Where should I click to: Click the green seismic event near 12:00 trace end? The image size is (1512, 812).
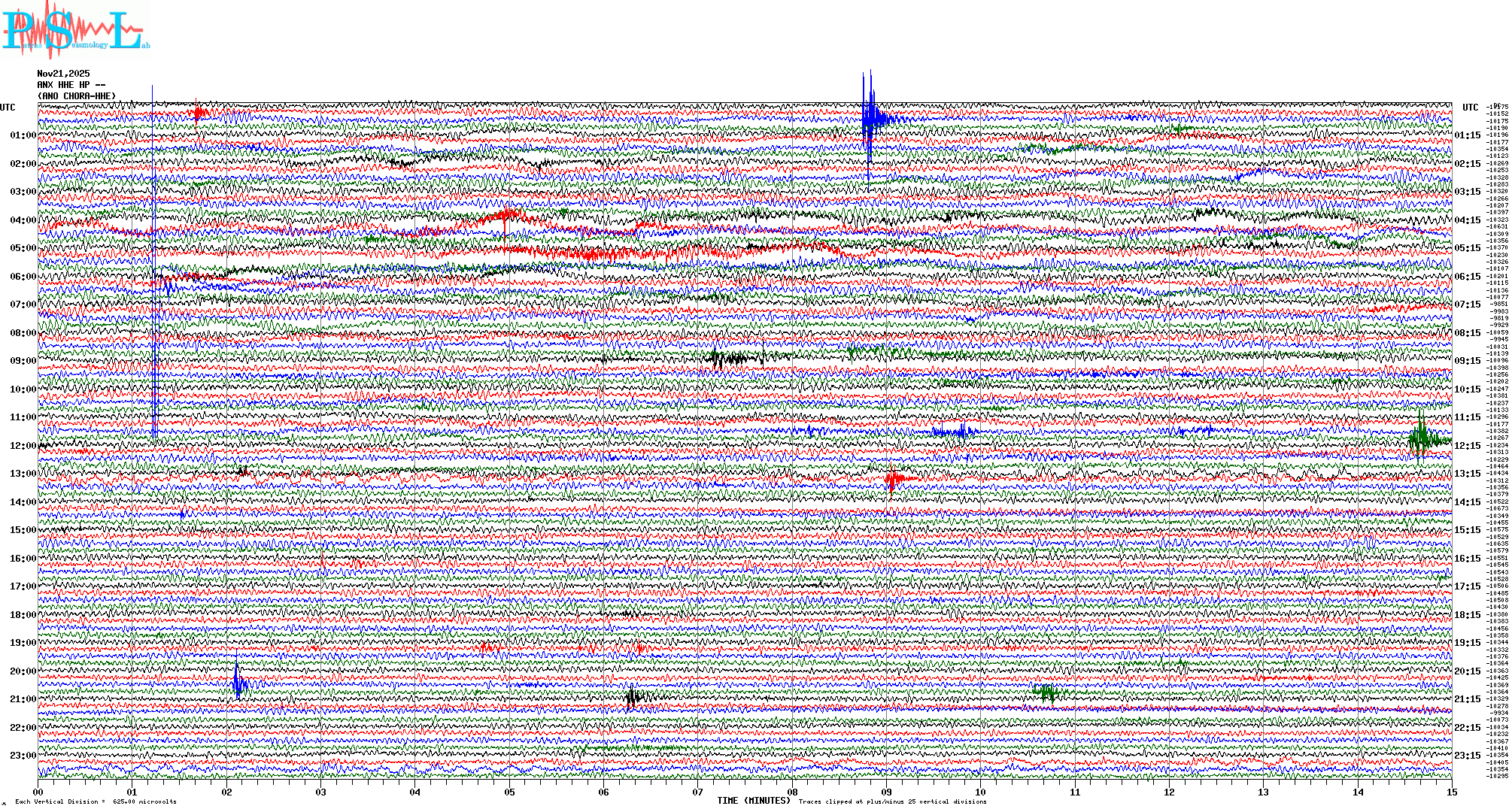(1421, 438)
